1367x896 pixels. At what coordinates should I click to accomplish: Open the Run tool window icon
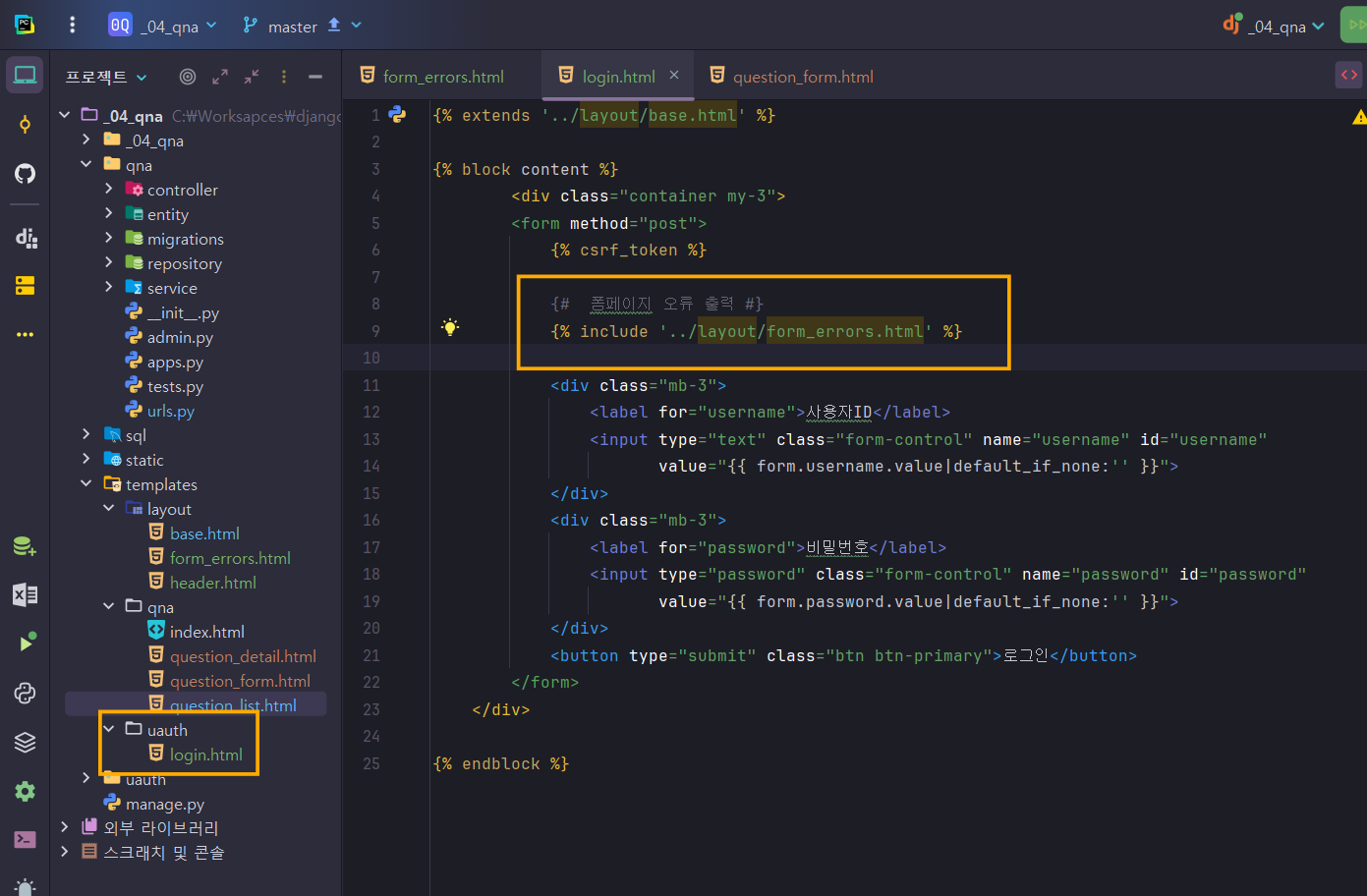(27, 644)
